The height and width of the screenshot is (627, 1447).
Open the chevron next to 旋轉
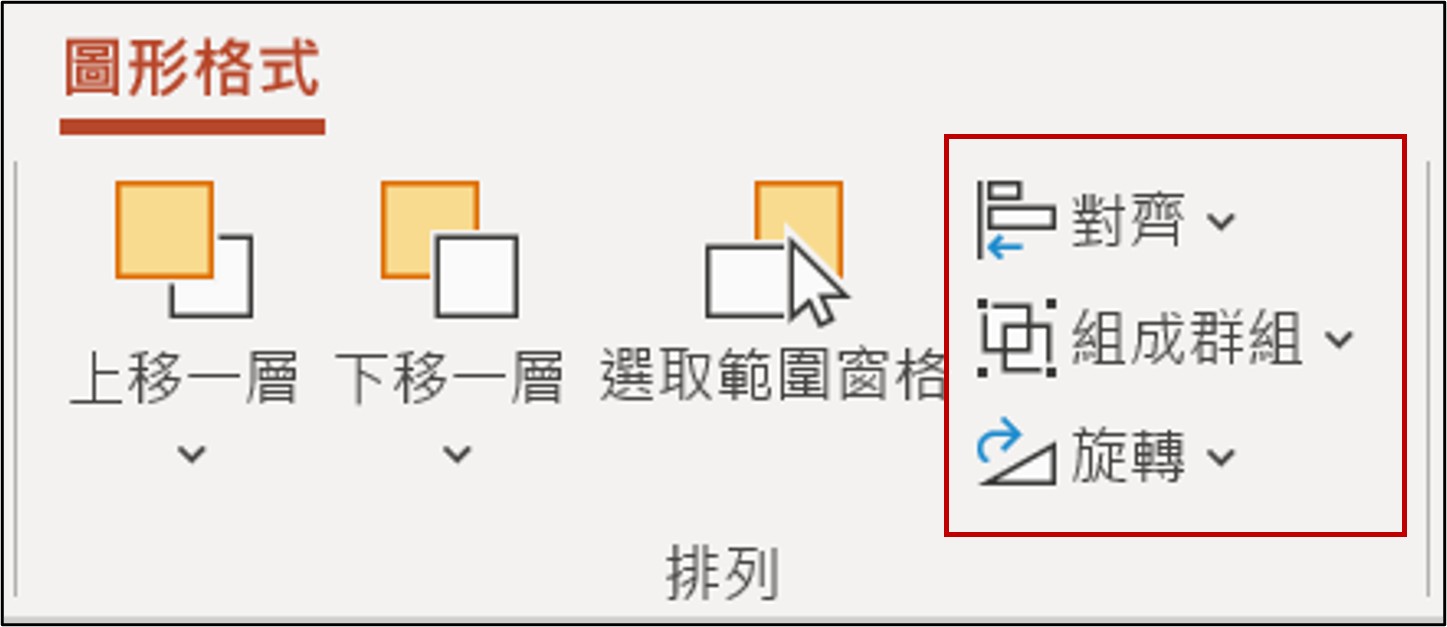pos(1221,457)
